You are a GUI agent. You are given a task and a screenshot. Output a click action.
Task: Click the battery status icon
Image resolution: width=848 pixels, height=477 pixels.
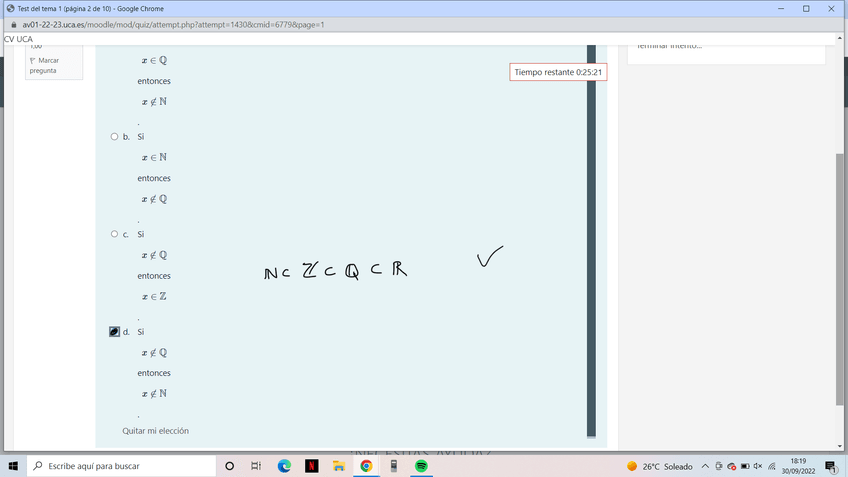coord(745,466)
